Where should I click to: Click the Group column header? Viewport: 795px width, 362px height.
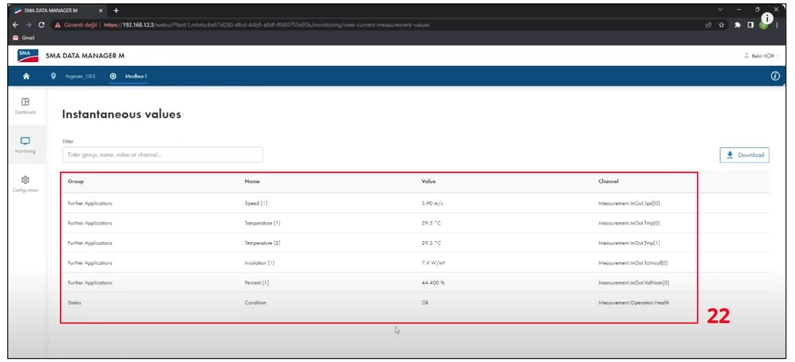tap(76, 181)
